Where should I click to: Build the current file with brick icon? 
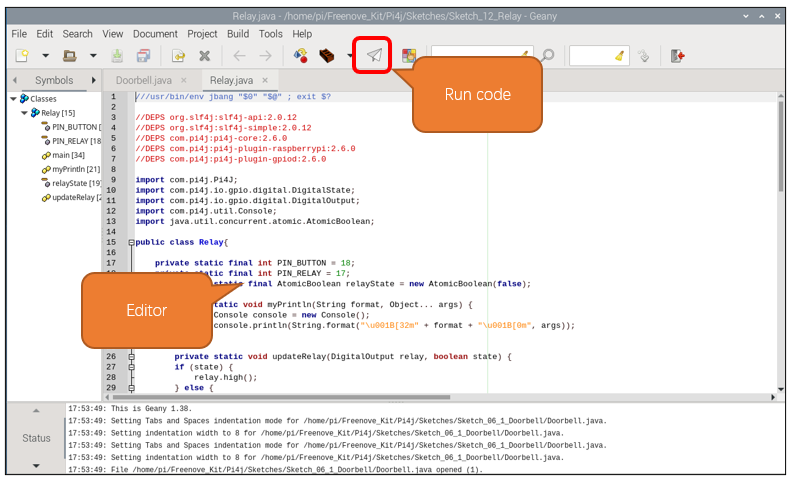[x=327, y=56]
